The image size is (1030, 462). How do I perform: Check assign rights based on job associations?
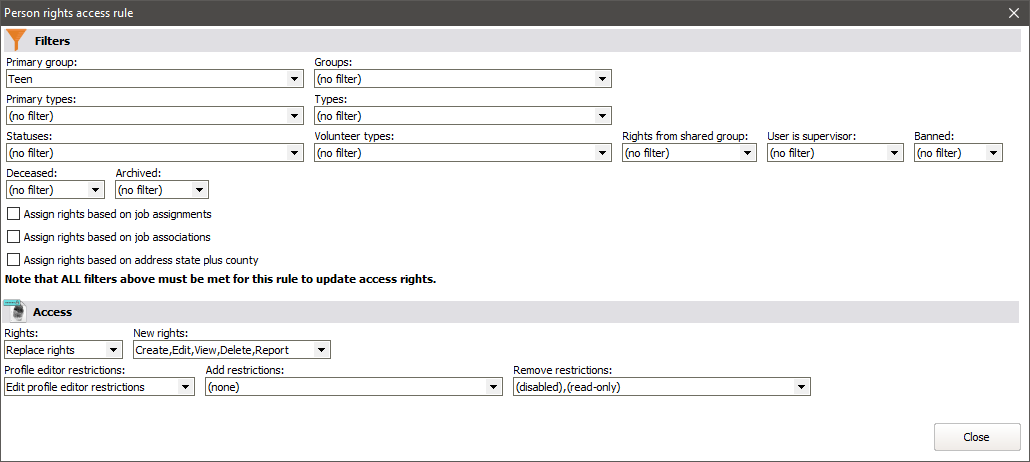pyautogui.click(x=13, y=237)
